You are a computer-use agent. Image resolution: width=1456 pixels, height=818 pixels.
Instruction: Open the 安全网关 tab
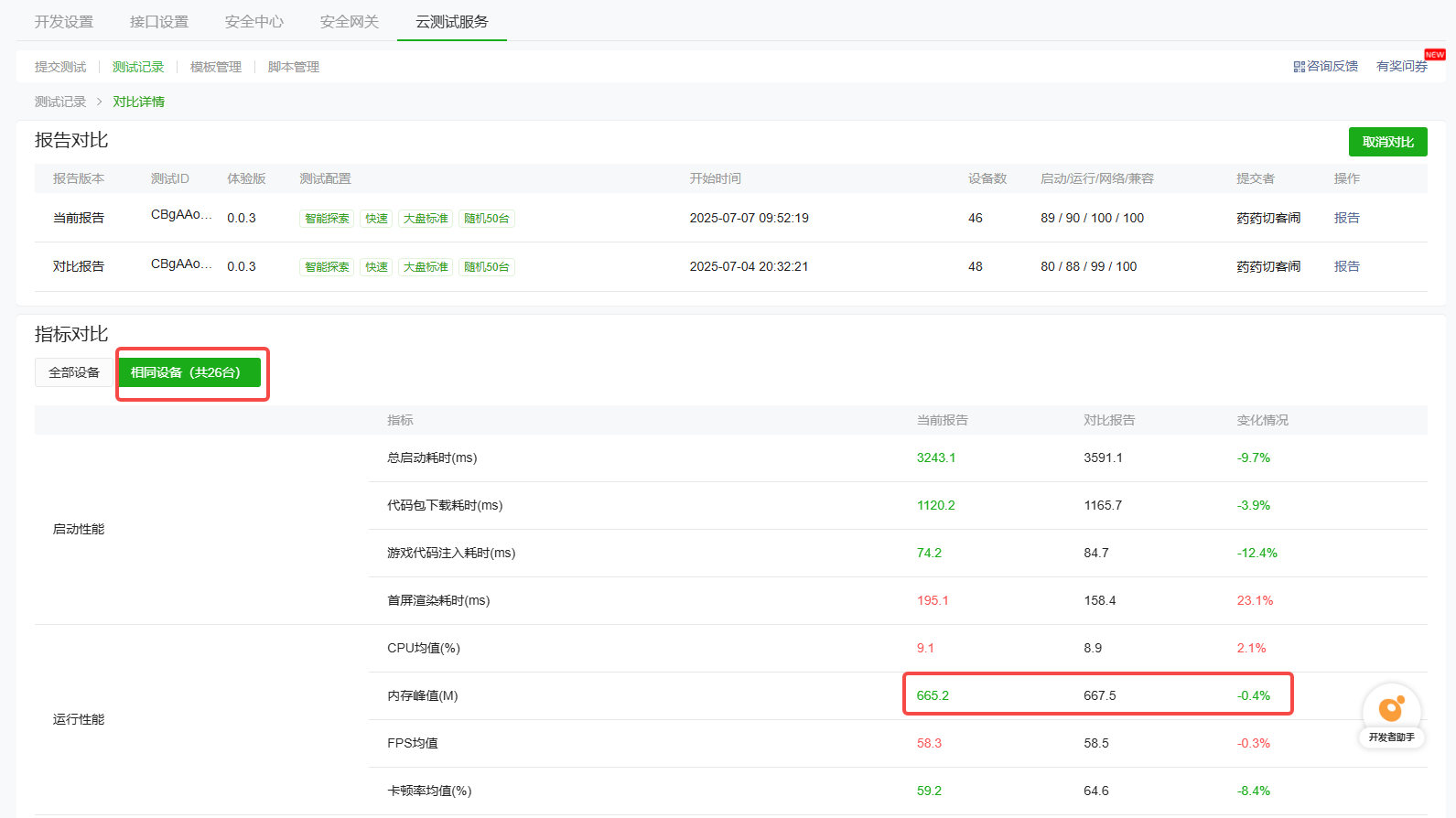pyautogui.click(x=350, y=21)
